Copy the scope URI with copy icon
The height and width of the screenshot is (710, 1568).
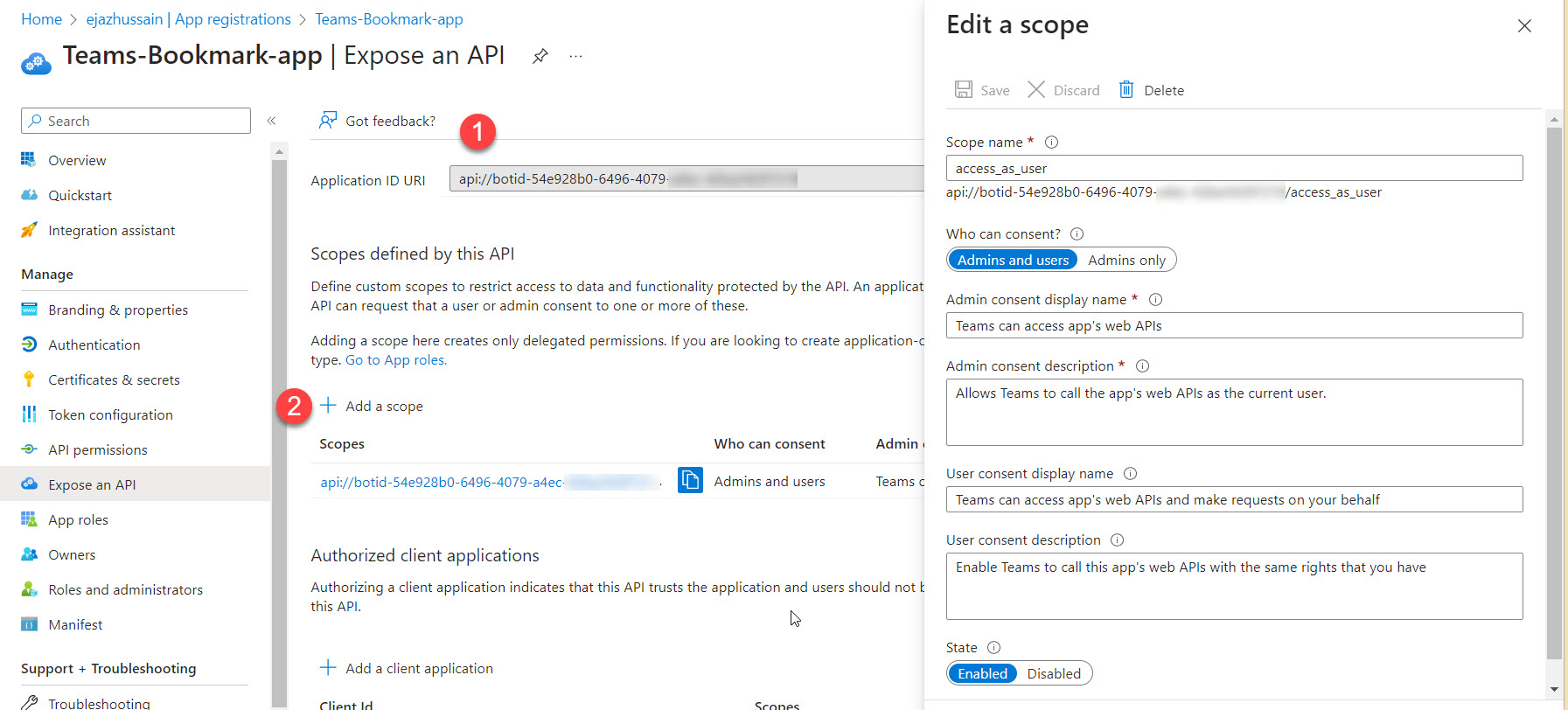[690, 480]
